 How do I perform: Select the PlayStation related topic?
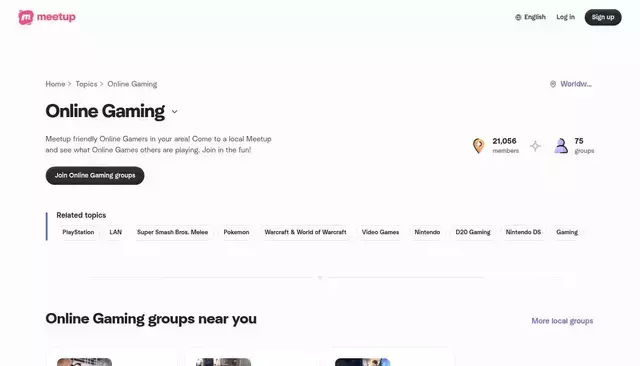[78, 232]
